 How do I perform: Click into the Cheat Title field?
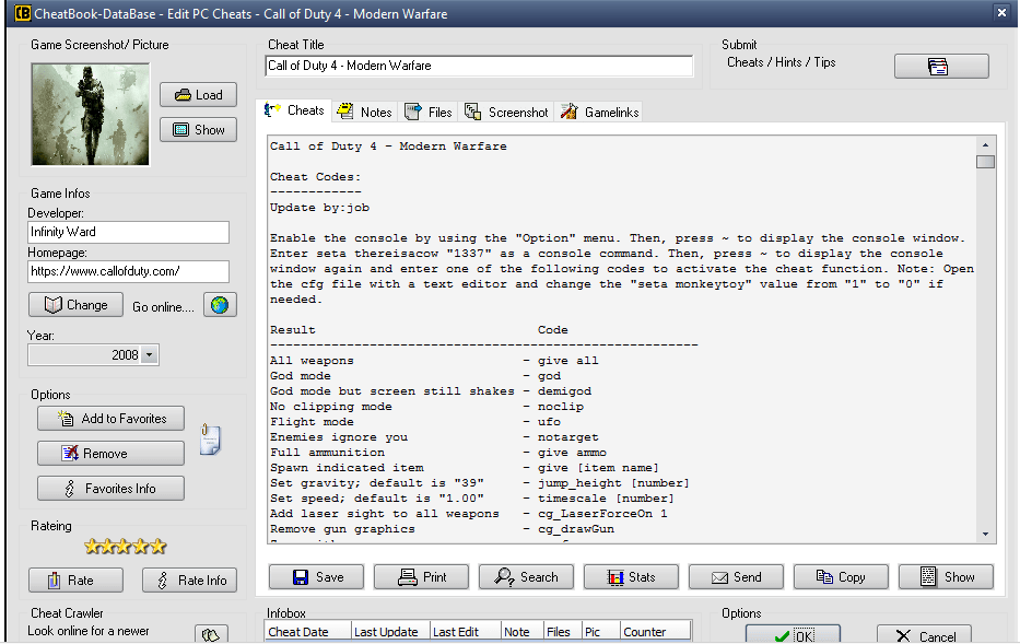(479, 66)
